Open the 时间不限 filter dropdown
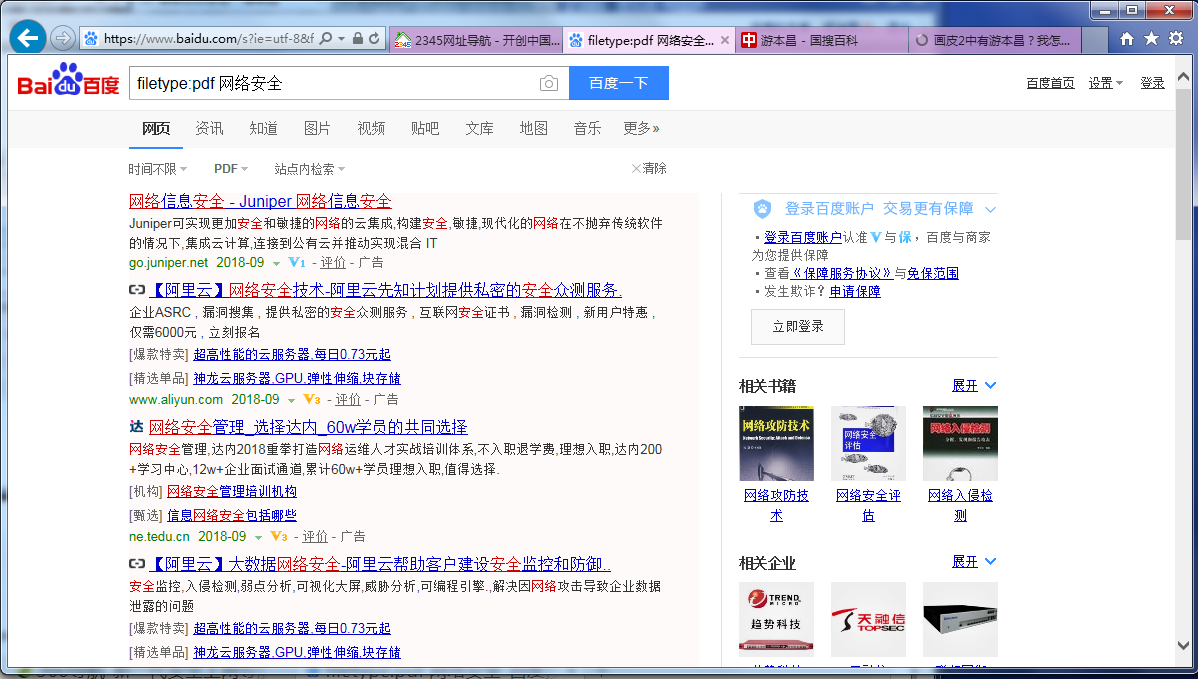Image resolution: width=1198 pixels, height=679 pixels. click(x=157, y=169)
